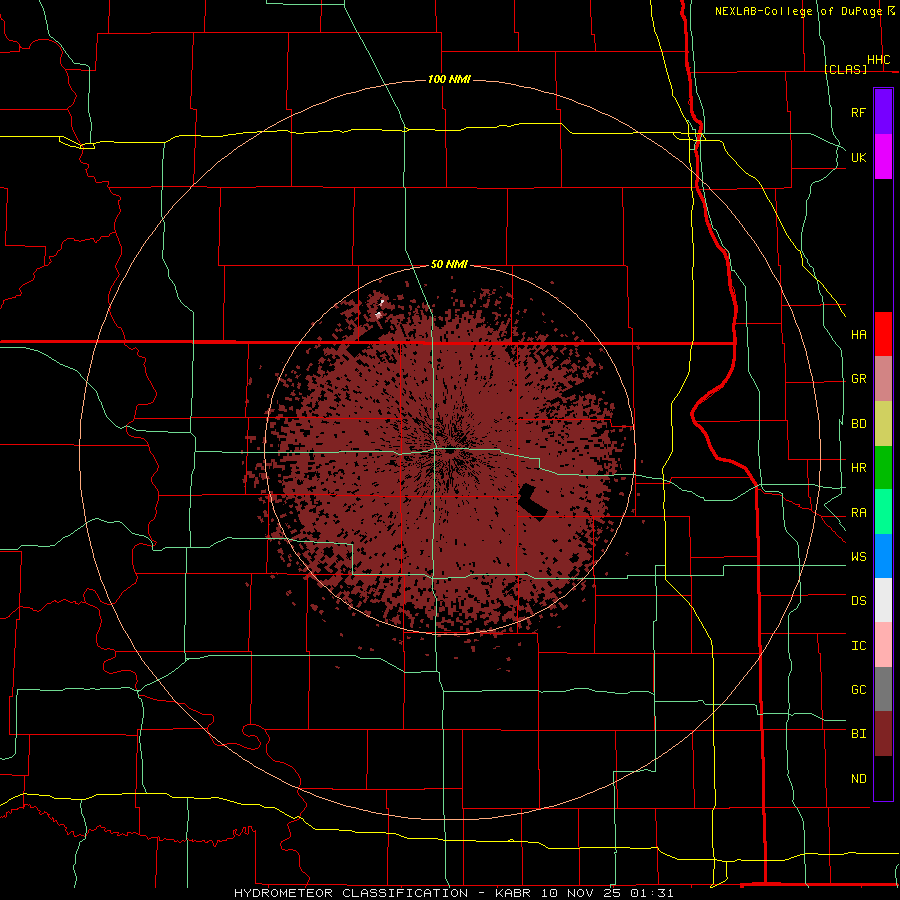The width and height of the screenshot is (900, 900).
Task: Choose the white DS legend swatch
Action: (883, 600)
